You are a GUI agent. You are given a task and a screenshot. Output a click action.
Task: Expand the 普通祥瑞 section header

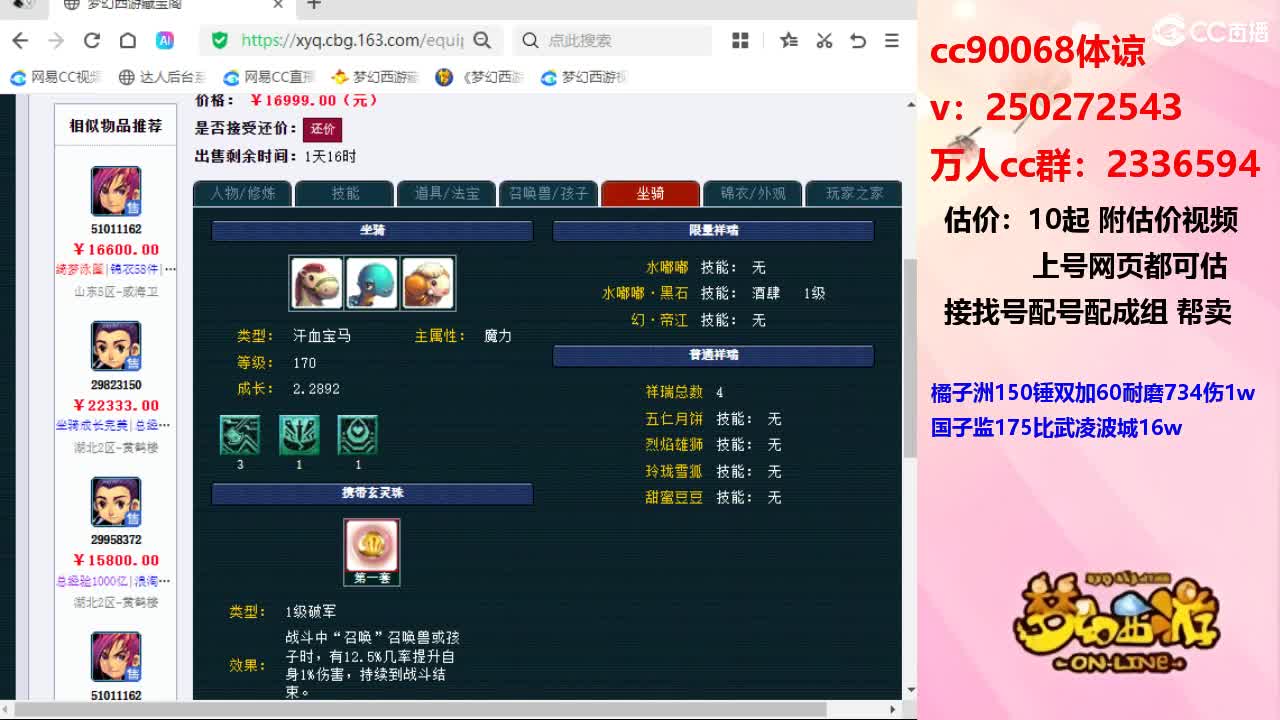pyautogui.click(x=712, y=355)
